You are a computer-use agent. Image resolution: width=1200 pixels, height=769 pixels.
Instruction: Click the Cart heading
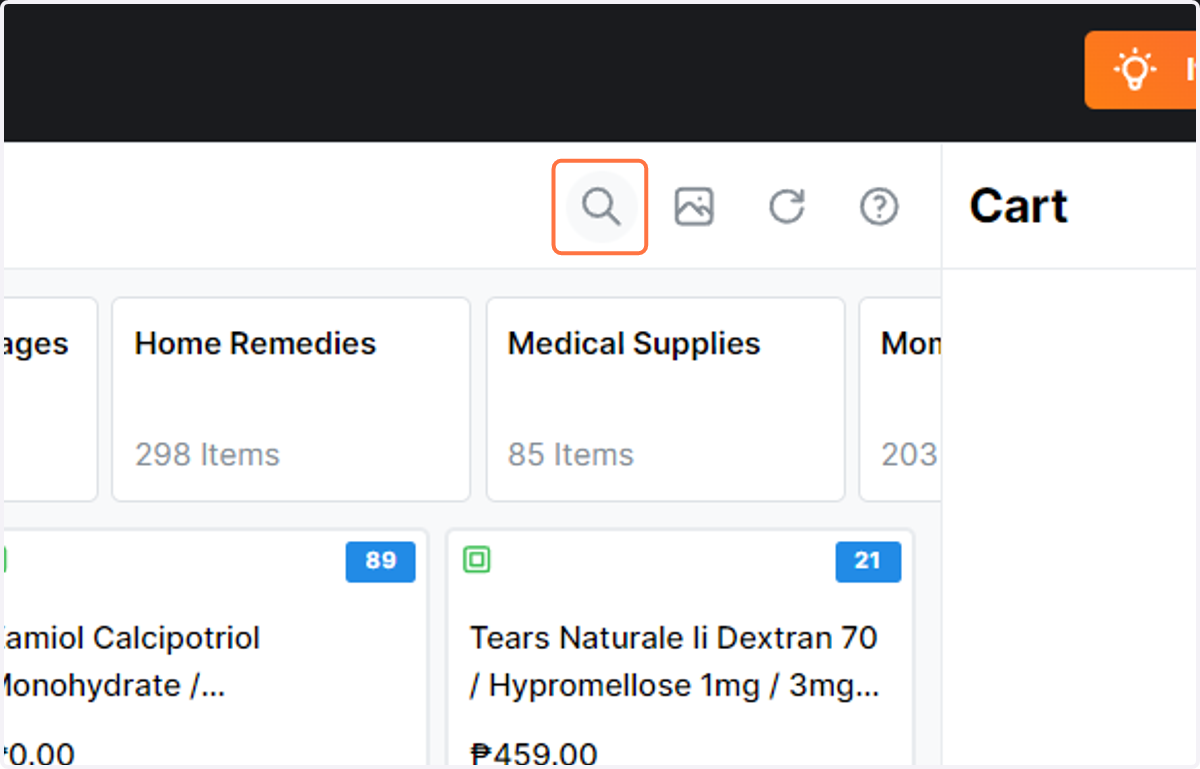click(1019, 207)
